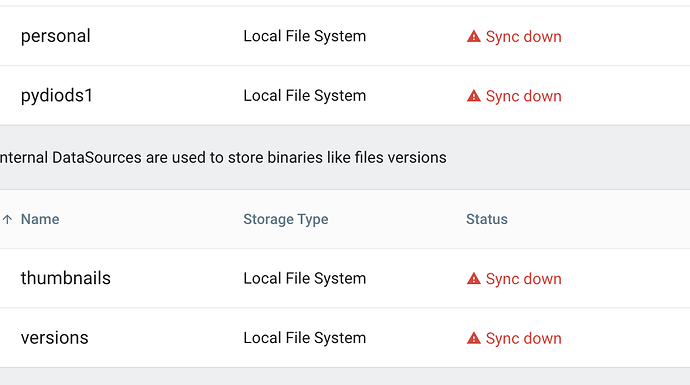The height and width of the screenshot is (385, 690).
Task: Click Local File System in the personal row
Action: 305,36
